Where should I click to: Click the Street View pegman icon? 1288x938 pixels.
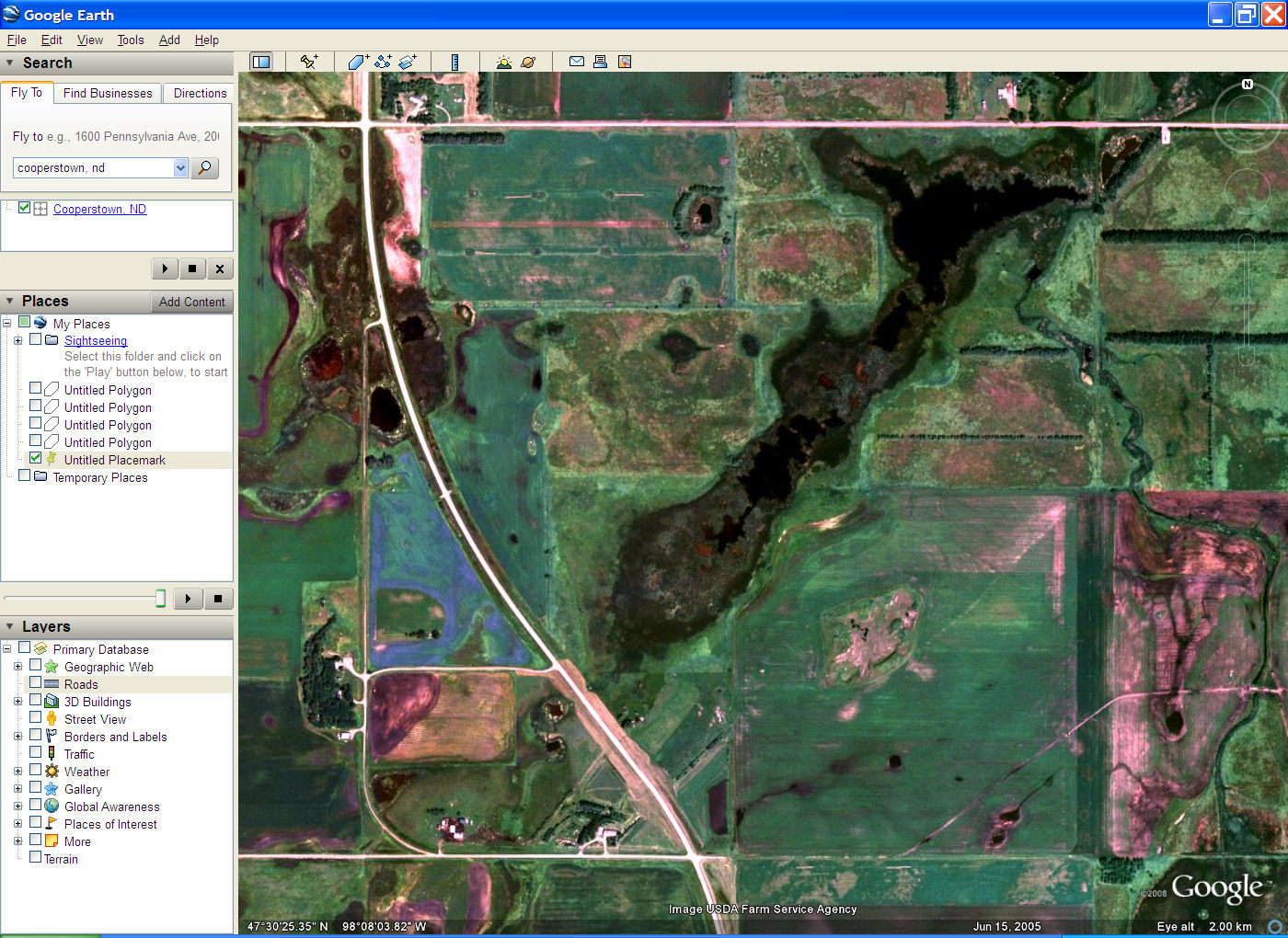(x=52, y=718)
